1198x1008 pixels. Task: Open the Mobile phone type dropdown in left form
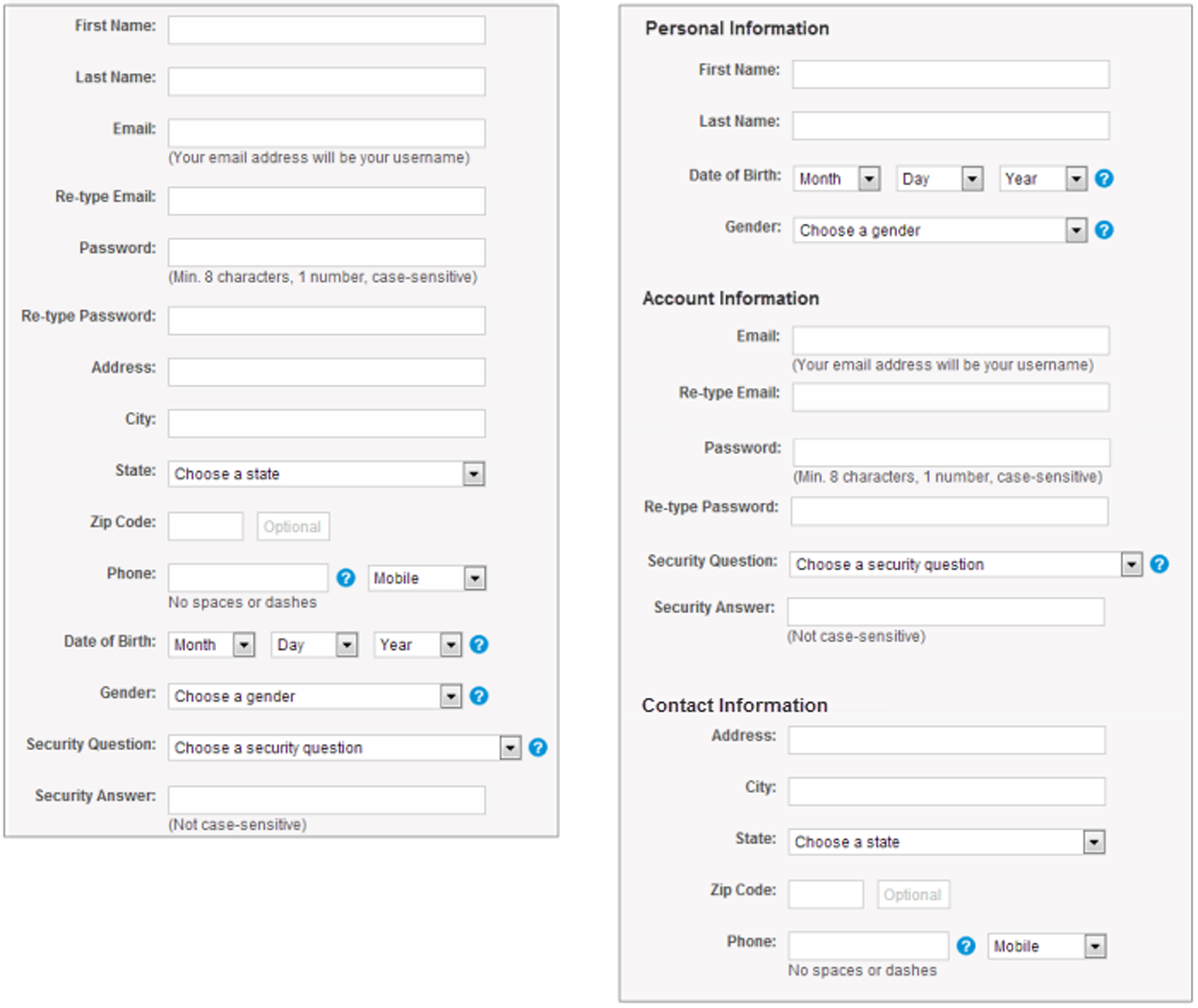tap(427, 578)
